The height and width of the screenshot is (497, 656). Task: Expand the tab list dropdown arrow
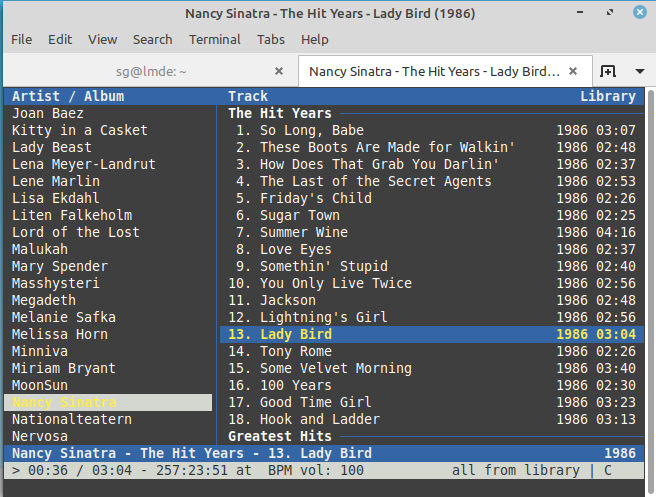(x=638, y=72)
